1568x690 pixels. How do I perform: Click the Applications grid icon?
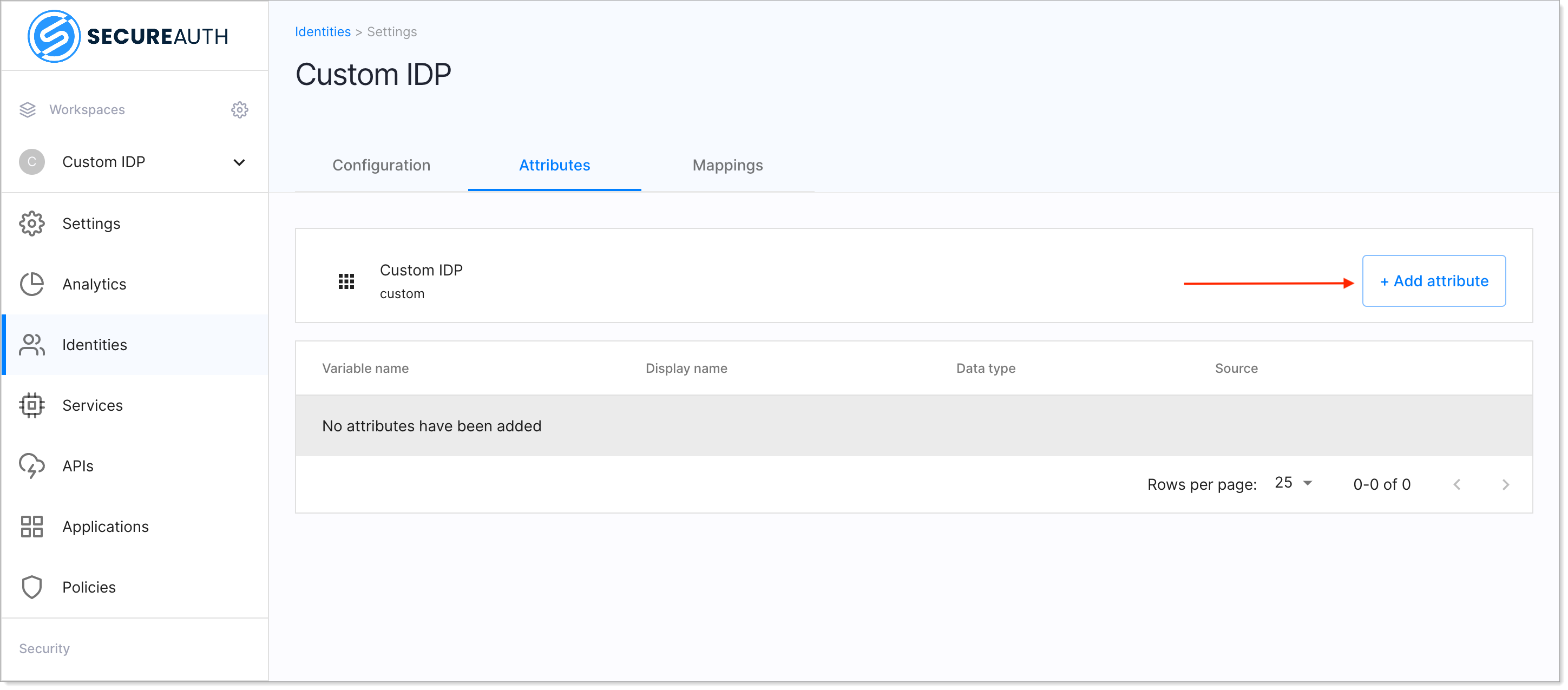pos(31,527)
